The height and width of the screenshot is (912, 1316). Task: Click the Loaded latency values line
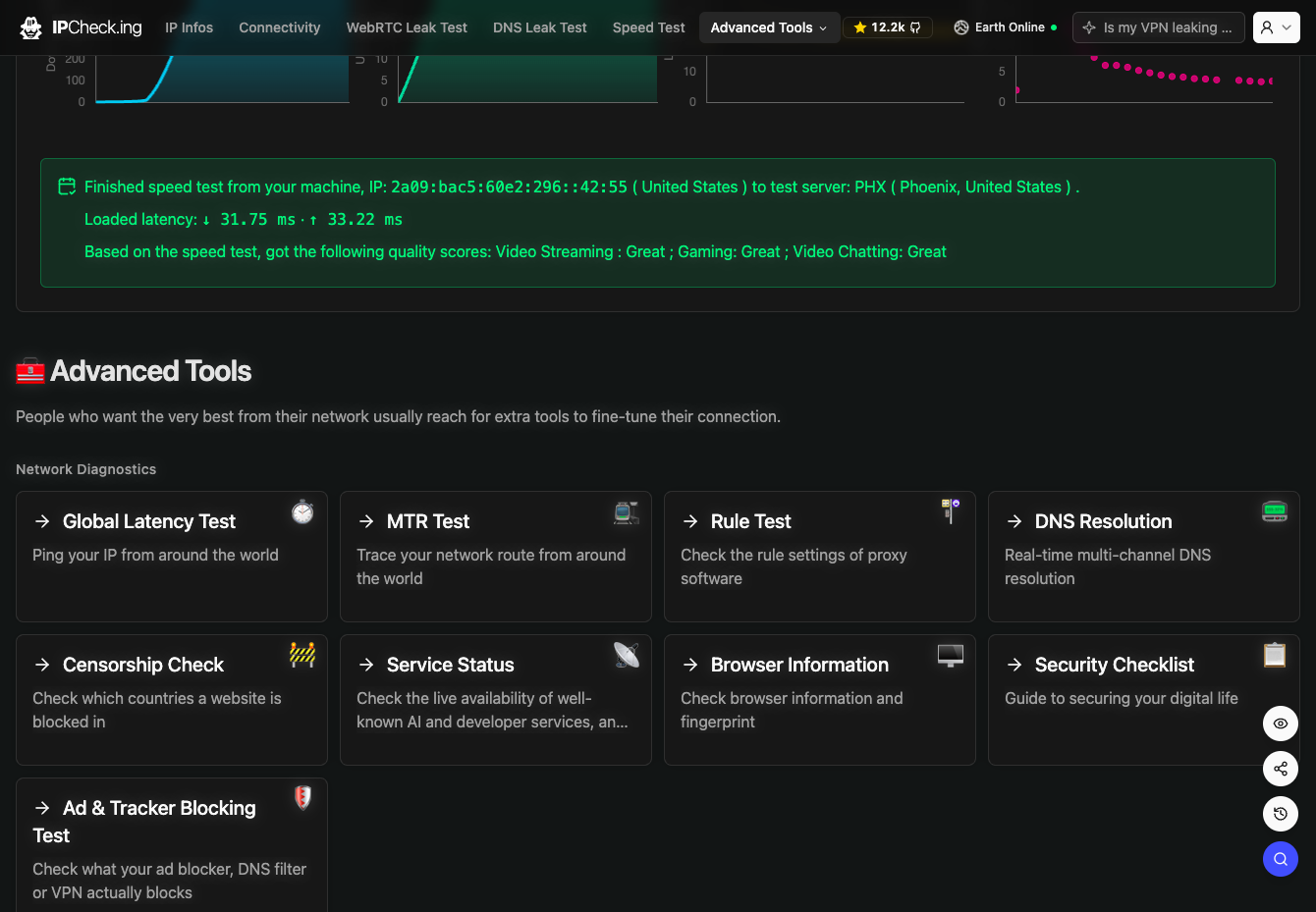pos(244,219)
